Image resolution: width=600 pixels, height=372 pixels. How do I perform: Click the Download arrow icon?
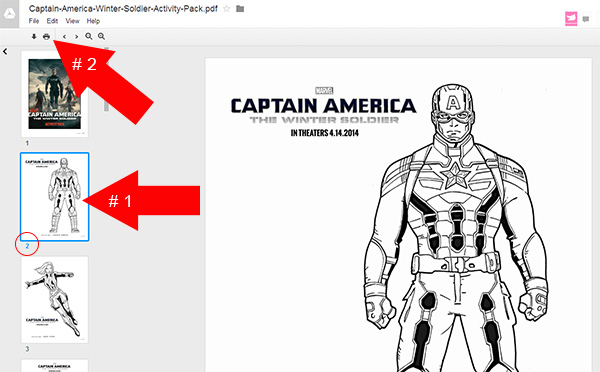tap(34, 36)
